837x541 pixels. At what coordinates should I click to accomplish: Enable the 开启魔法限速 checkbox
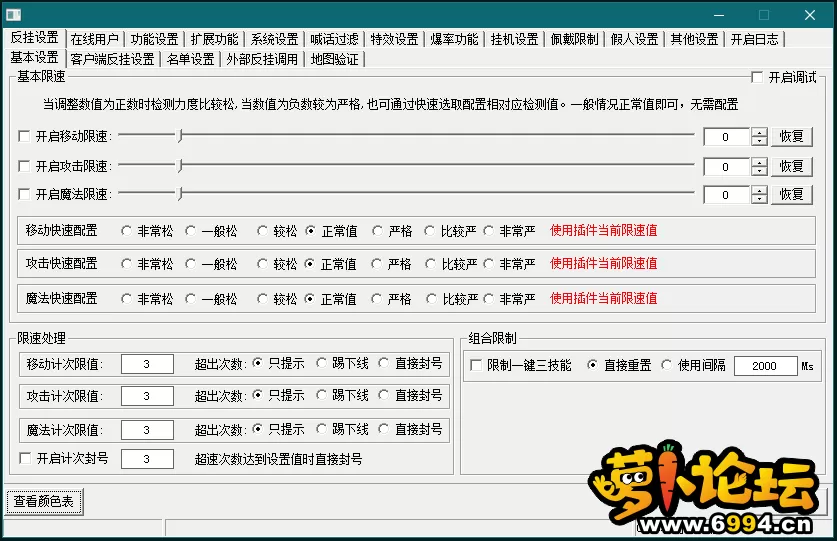[24, 194]
